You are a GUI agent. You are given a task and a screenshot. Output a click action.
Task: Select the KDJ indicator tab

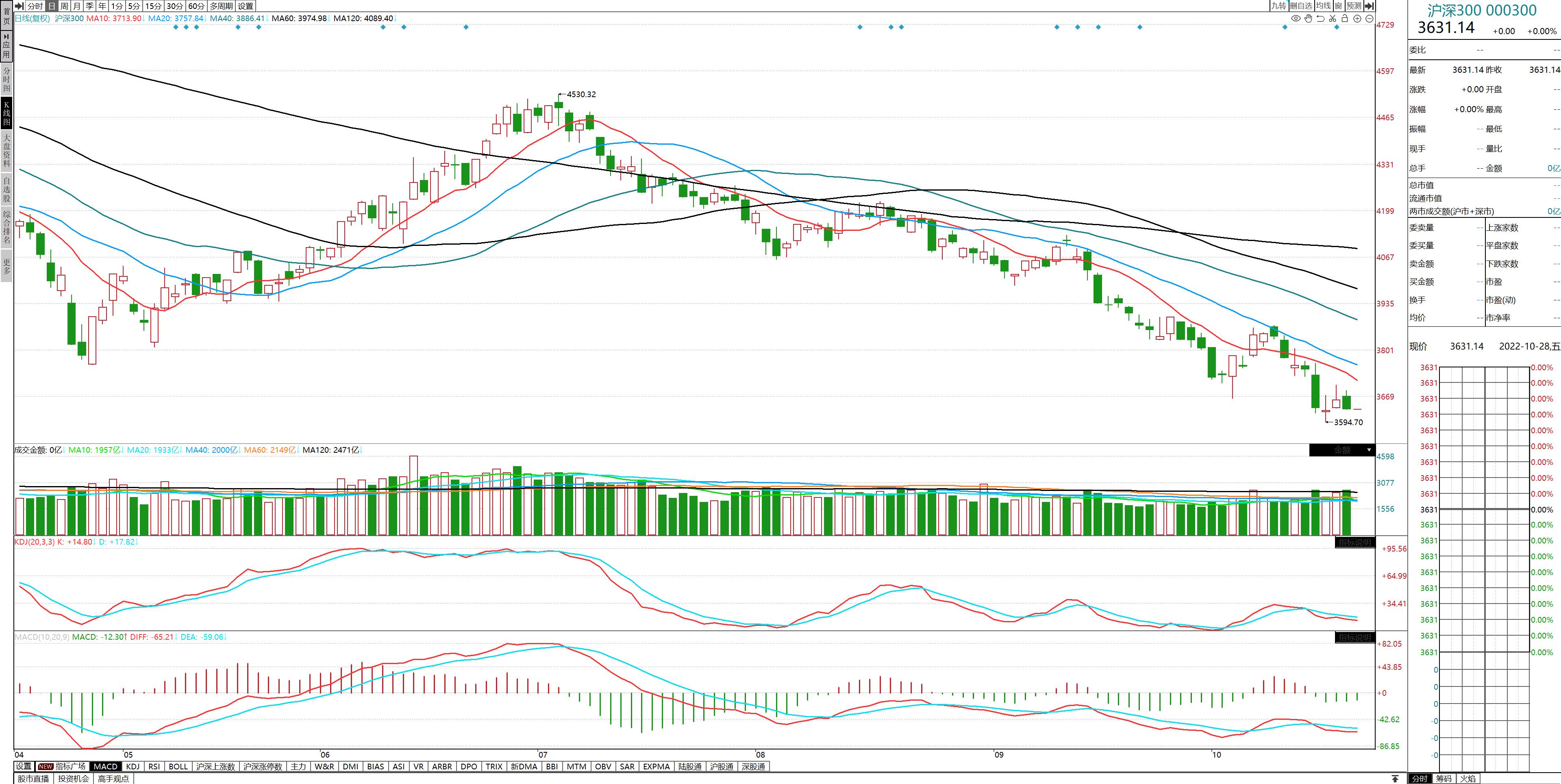pos(133,767)
